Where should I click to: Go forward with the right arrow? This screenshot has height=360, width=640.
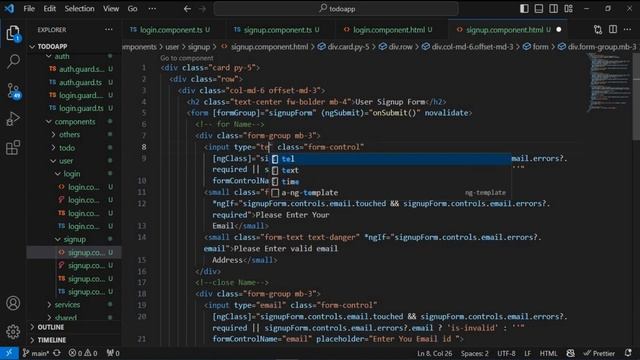[x=202, y=9]
